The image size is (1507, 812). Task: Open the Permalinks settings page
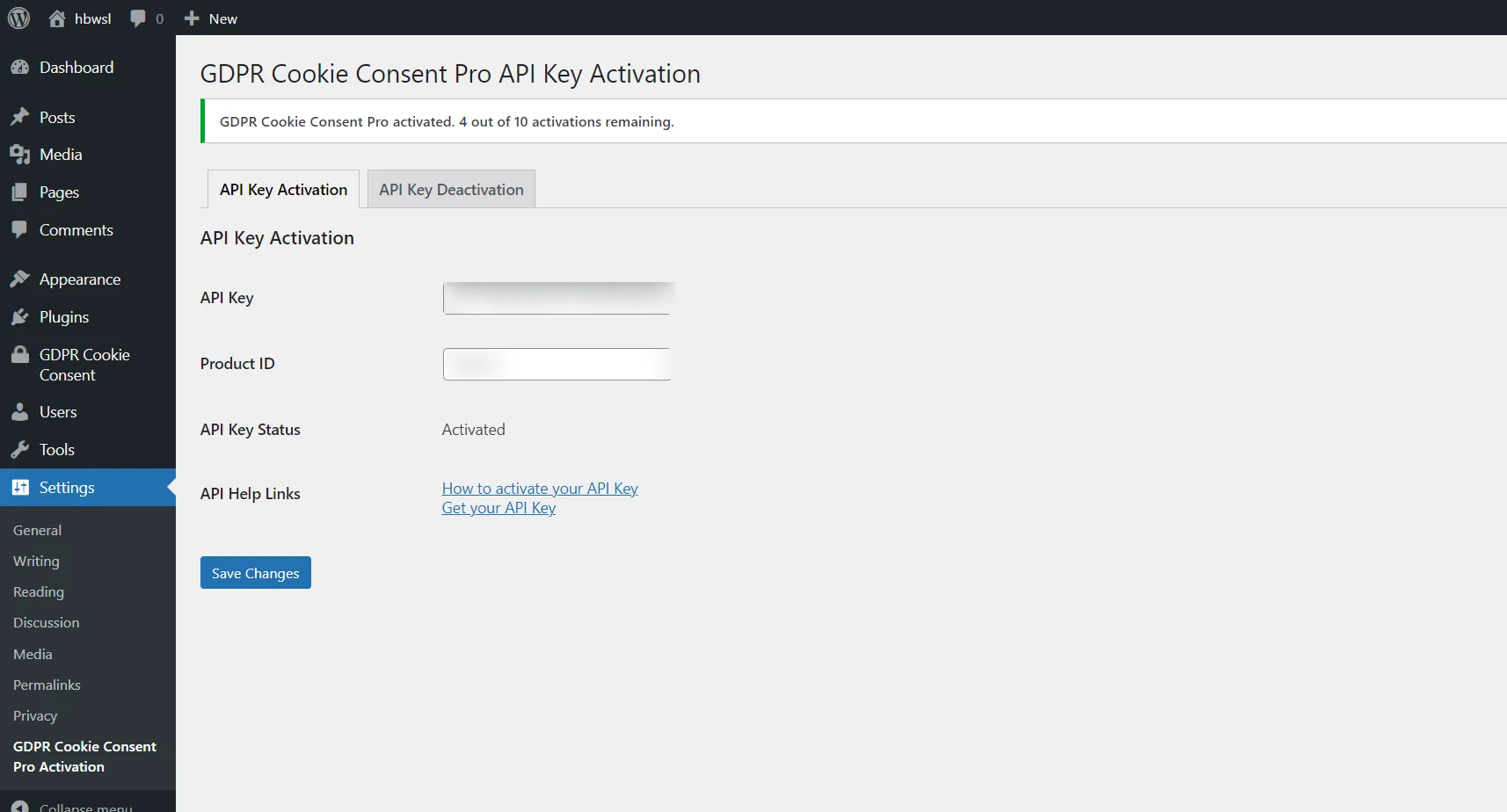(47, 685)
